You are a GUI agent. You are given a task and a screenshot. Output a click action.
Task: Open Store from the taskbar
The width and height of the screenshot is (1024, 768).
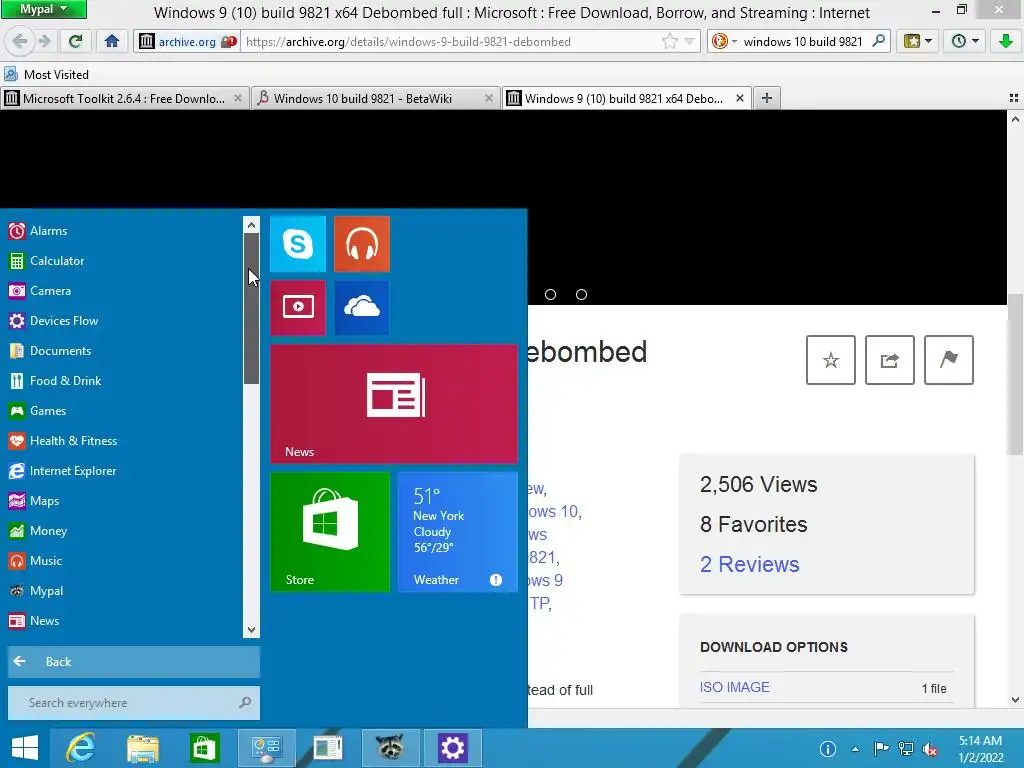[x=204, y=748]
